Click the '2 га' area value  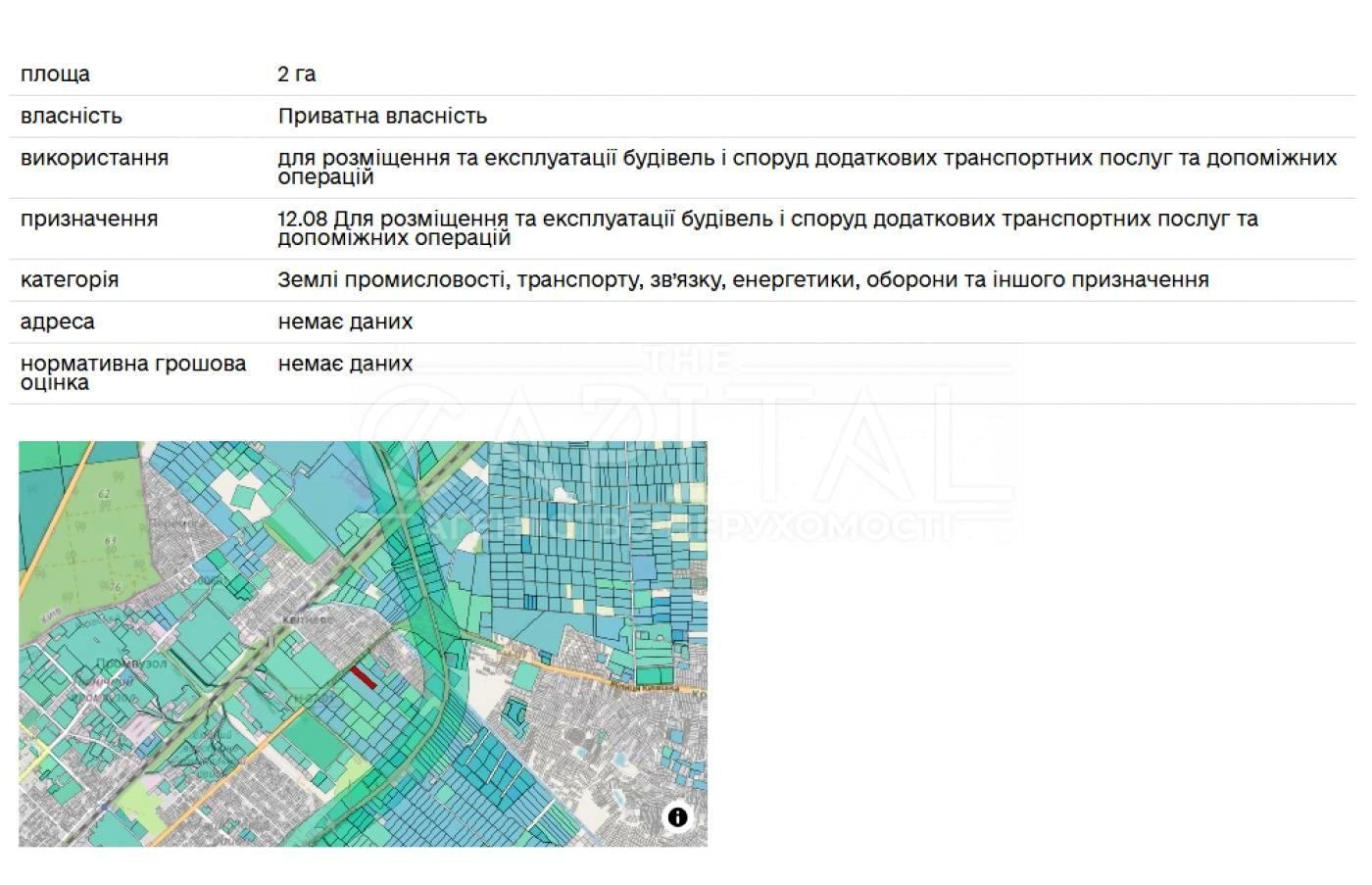click(297, 74)
